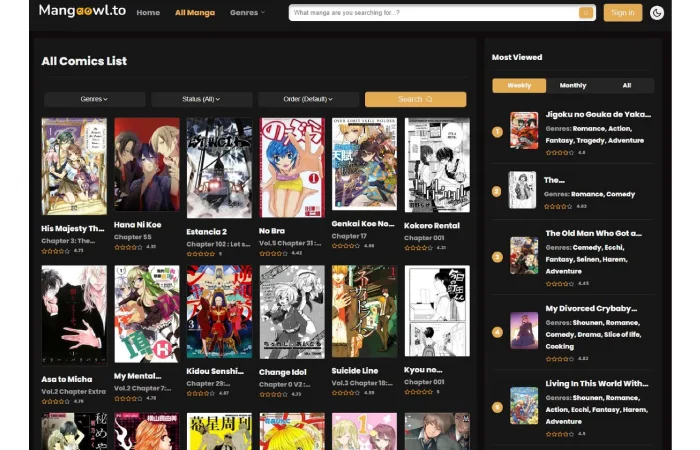Click the Mangaowl.to site logo

coord(82,11)
